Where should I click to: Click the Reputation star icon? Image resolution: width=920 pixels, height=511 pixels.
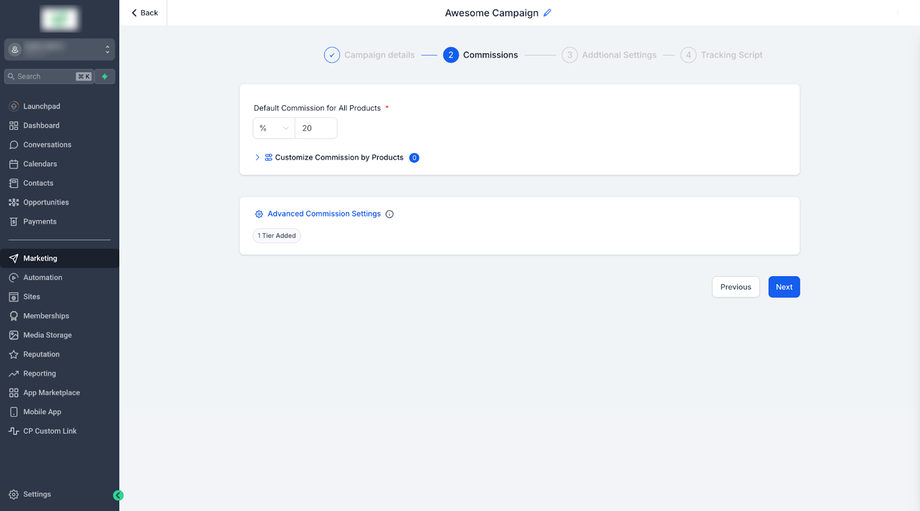13,354
